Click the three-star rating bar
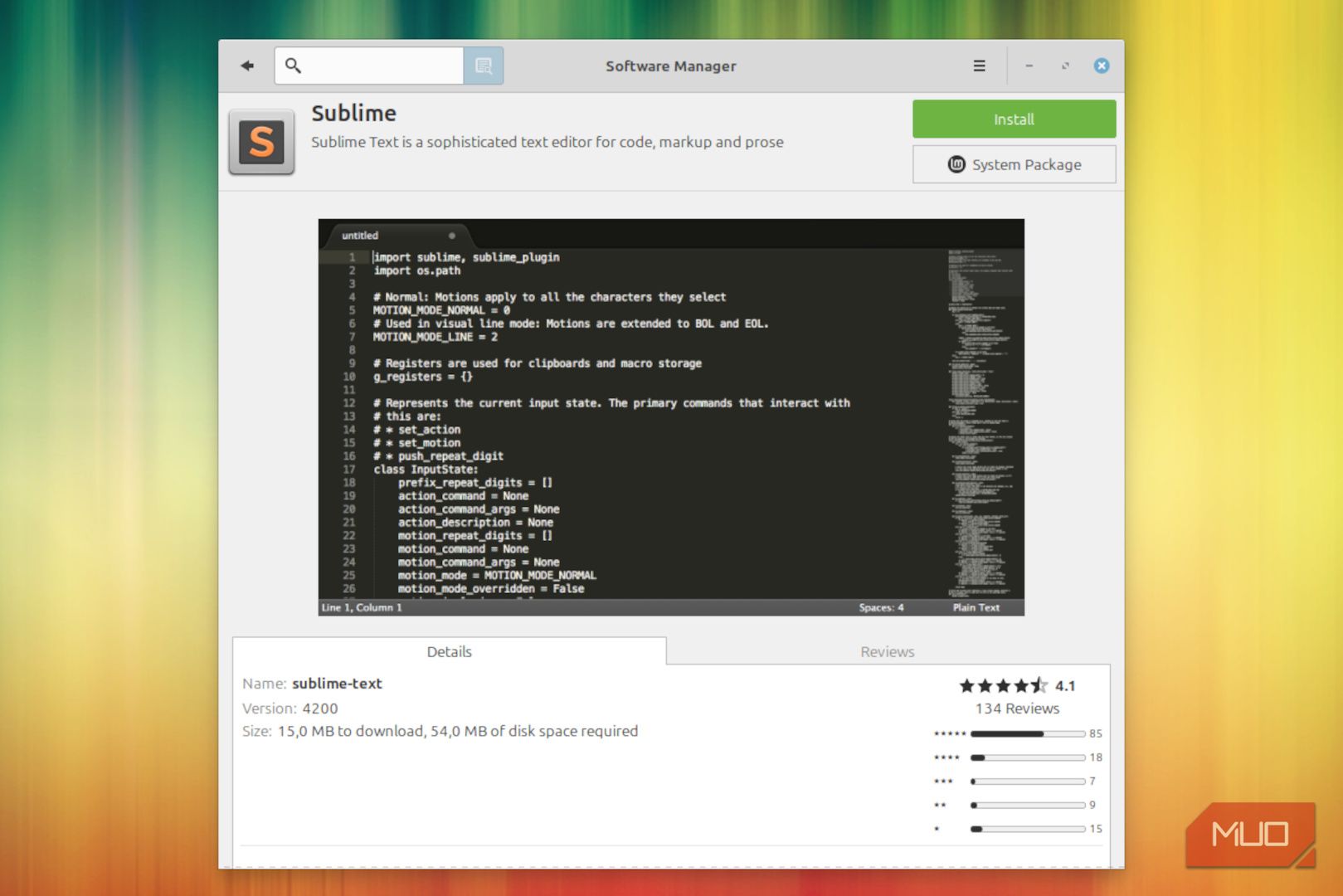Image resolution: width=1343 pixels, height=896 pixels. 1028,782
